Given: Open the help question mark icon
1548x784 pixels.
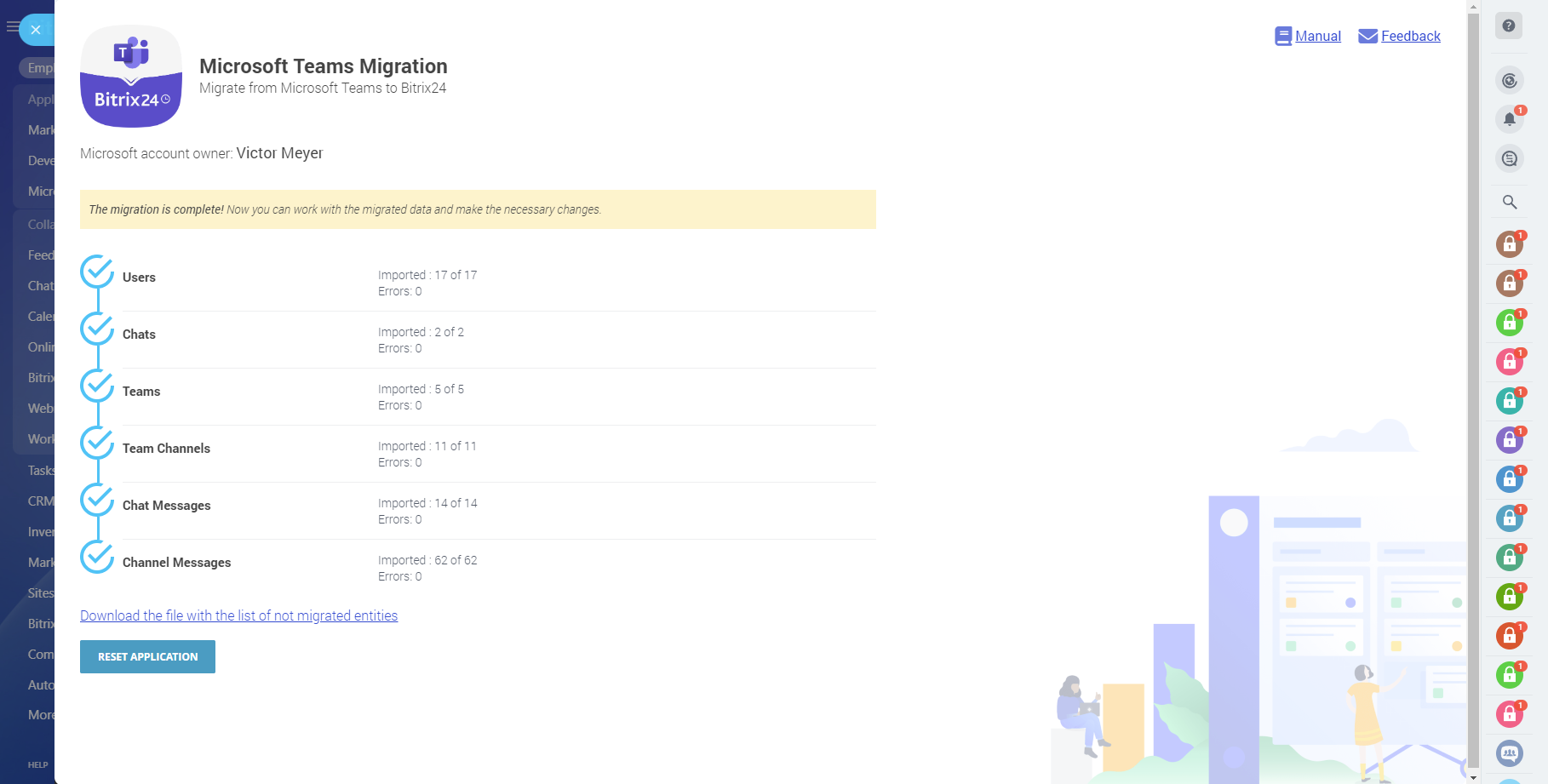Looking at the screenshot, I should pyautogui.click(x=1509, y=26).
